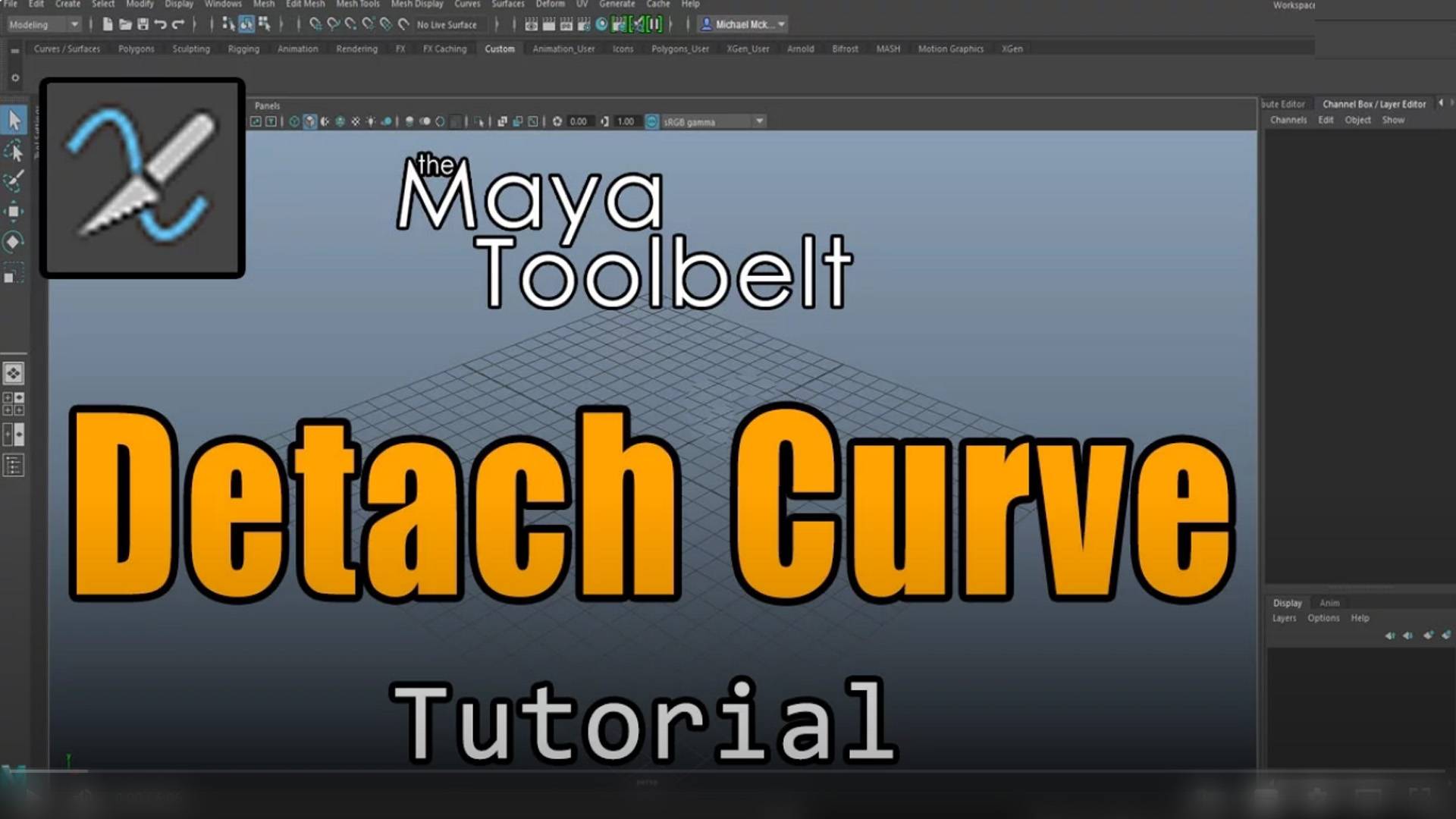Screen dimensions: 1456x819
Task: Switch to the Curves / Surfaces shelf
Action: pyautogui.click(x=67, y=49)
